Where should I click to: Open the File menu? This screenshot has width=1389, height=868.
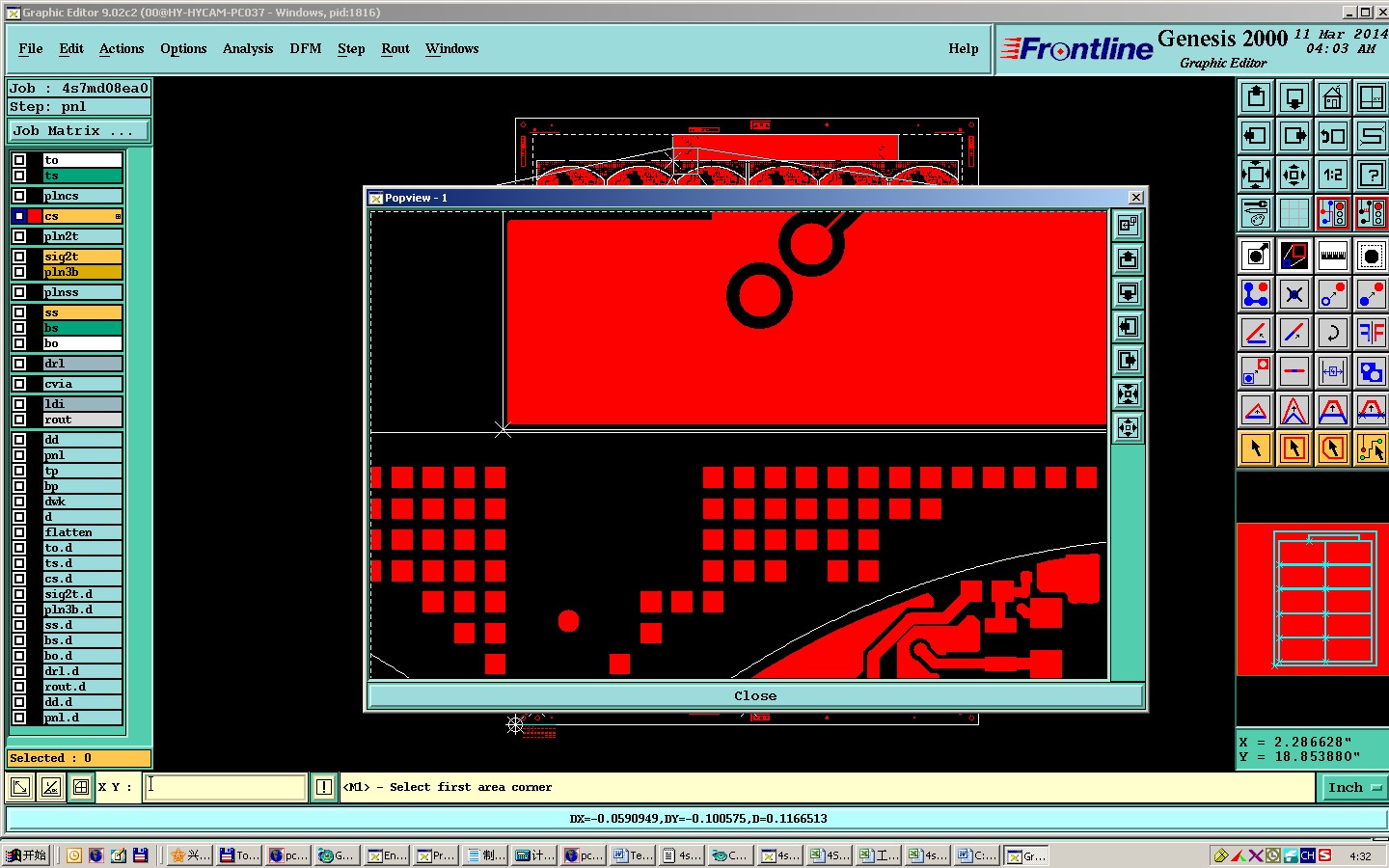(x=31, y=48)
